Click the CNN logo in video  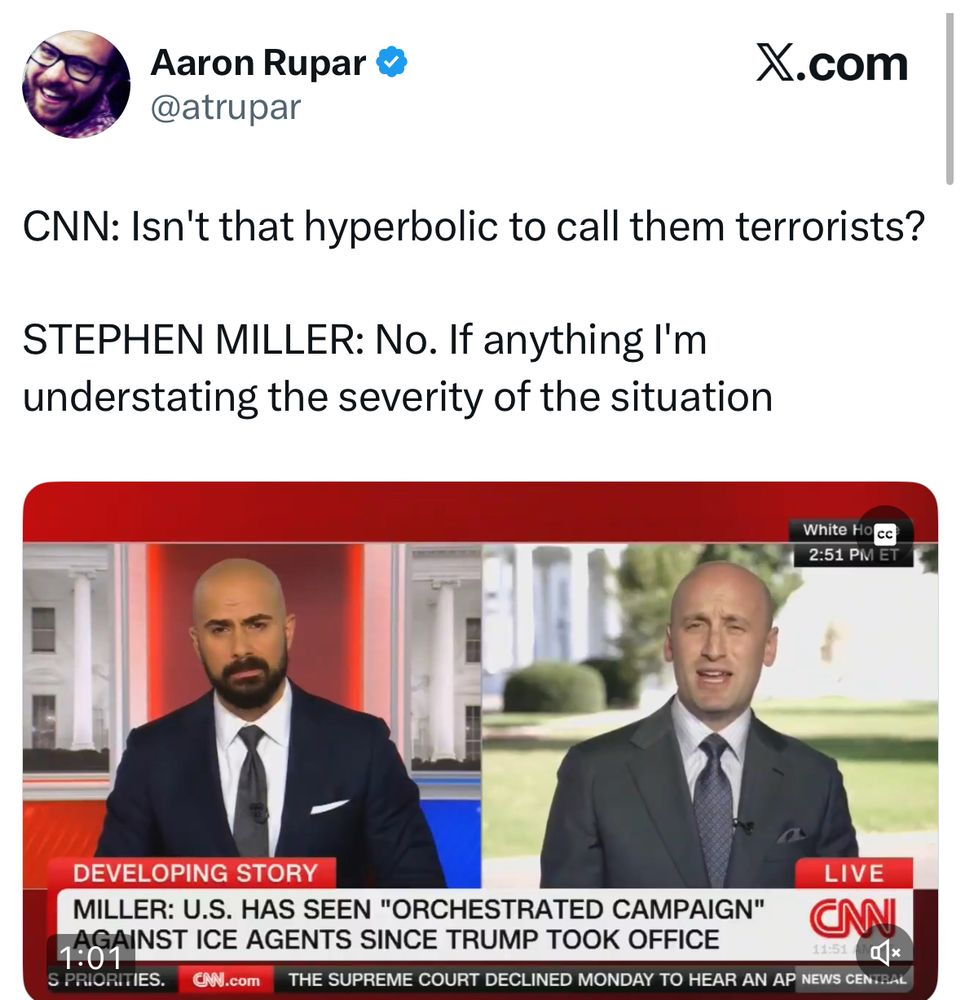(853, 917)
